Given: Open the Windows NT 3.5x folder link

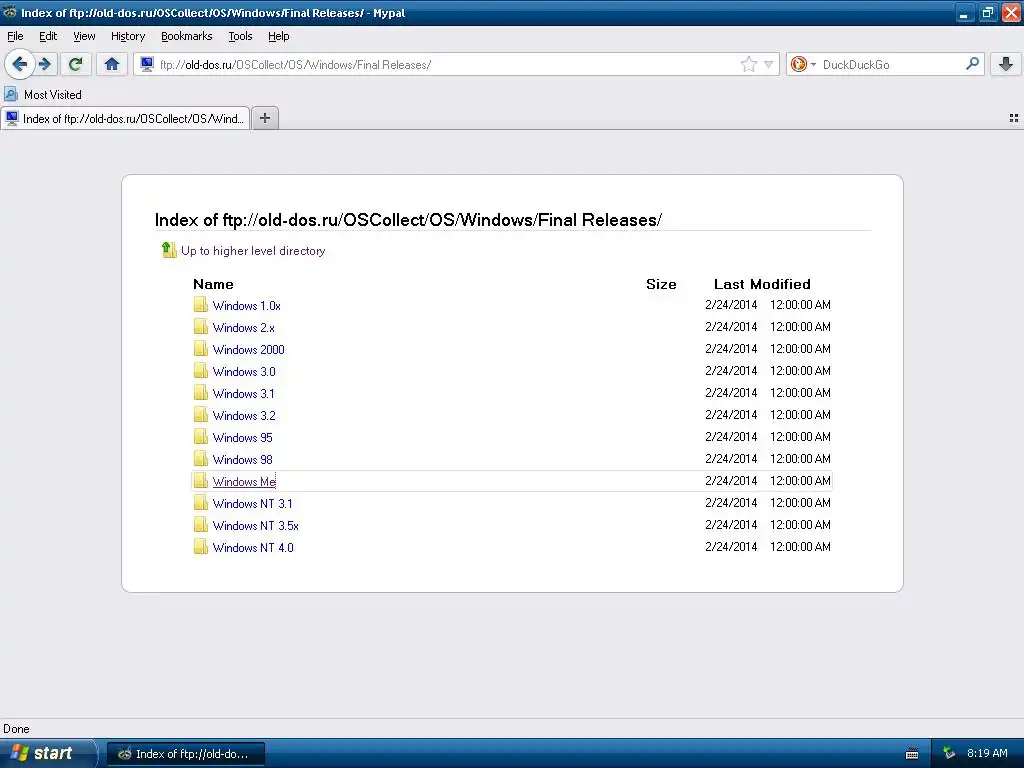Looking at the screenshot, I should pyautogui.click(x=255, y=526).
